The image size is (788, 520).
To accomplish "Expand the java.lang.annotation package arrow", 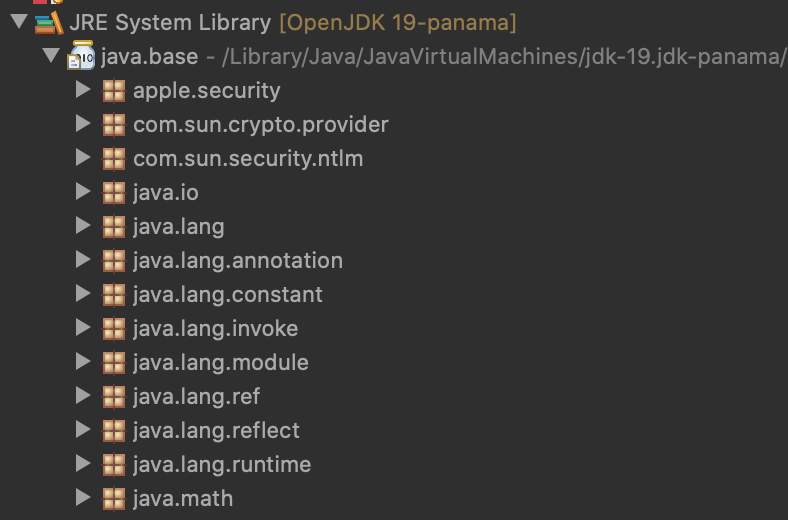I will tap(84, 261).
